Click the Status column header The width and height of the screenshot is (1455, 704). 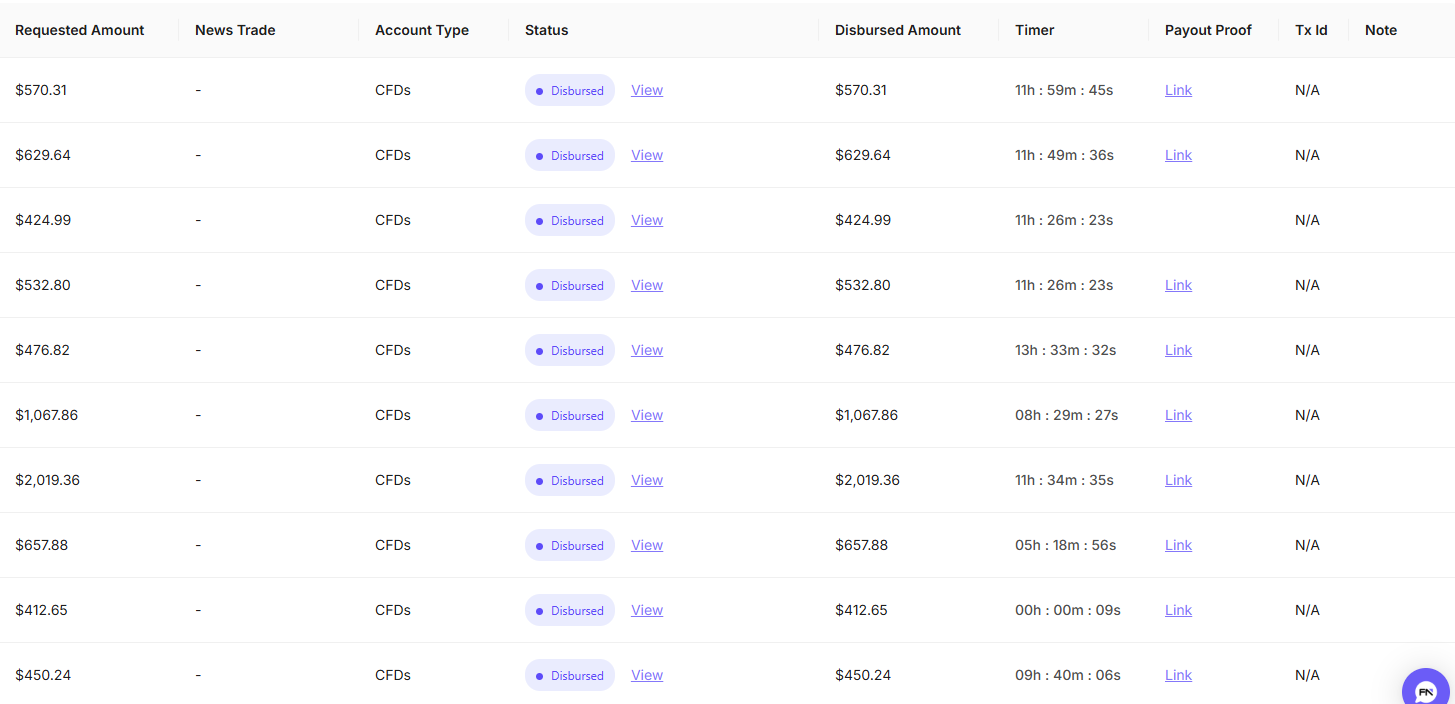click(546, 30)
